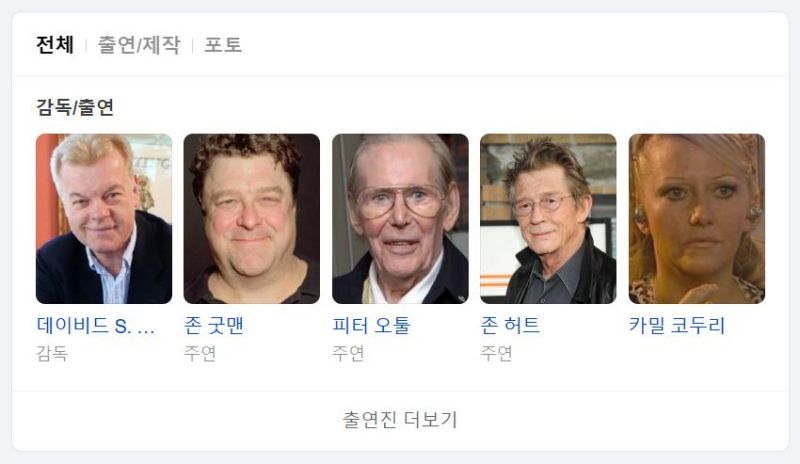This screenshot has width=800, height=464.
Task: View the 카밀 코두리 portrait thumbnail
Action: (x=697, y=218)
